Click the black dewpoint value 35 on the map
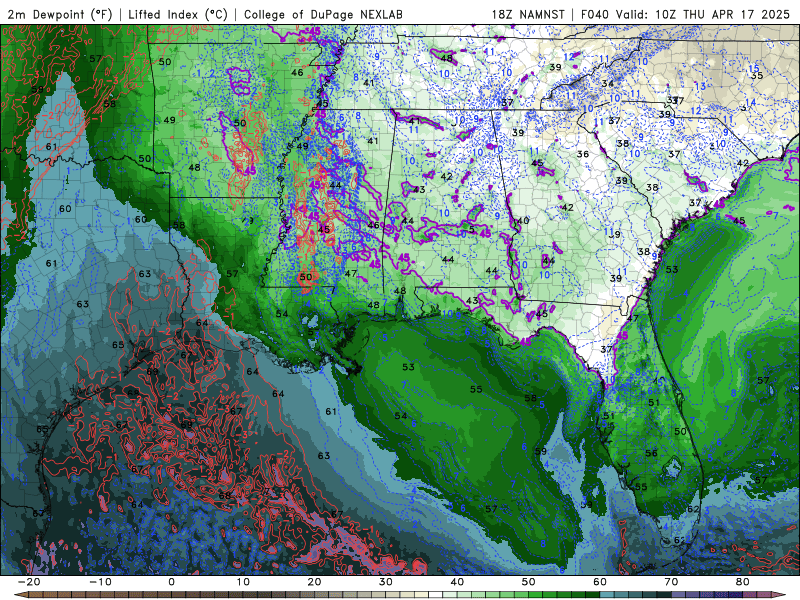 (757, 76)
